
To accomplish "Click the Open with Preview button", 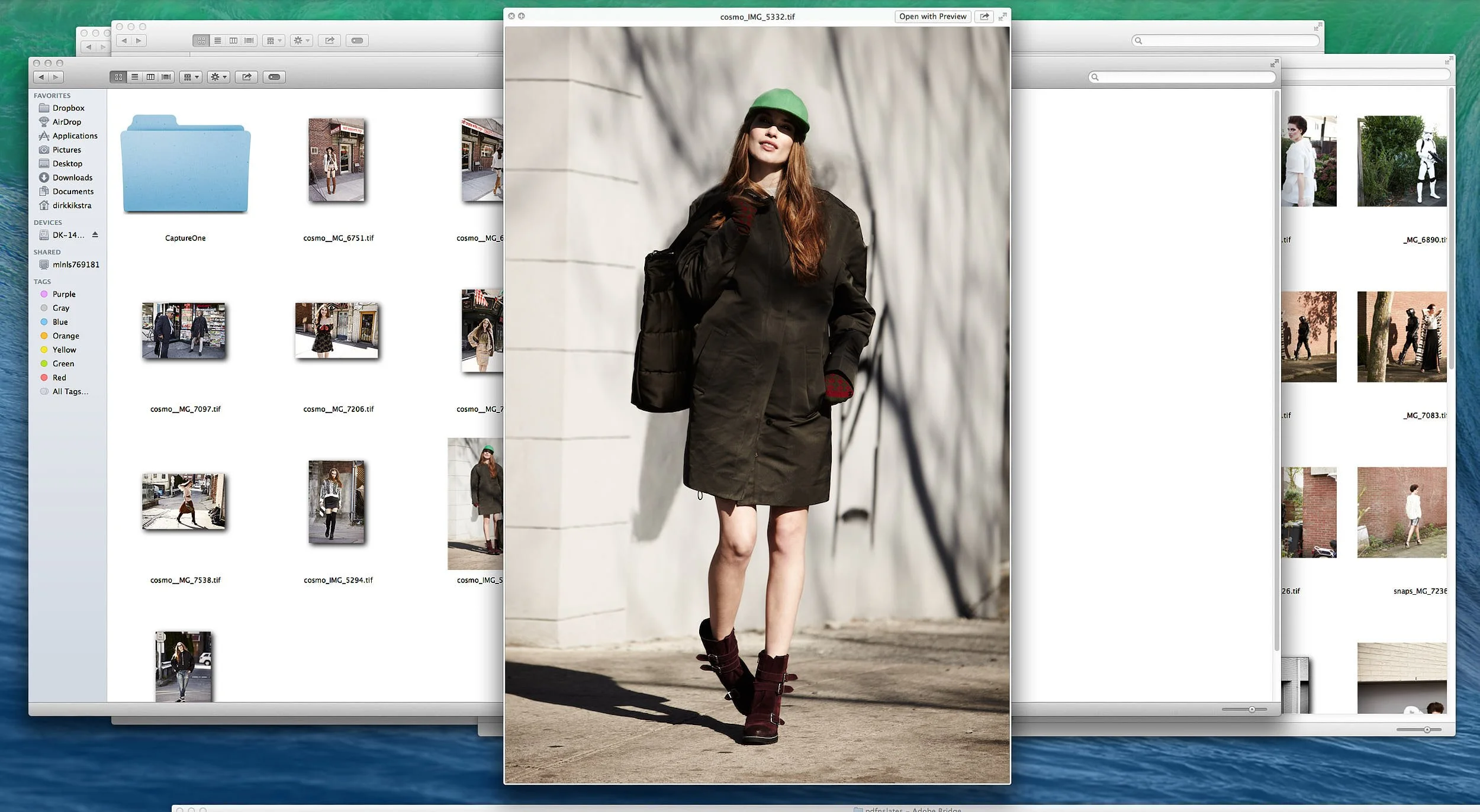I will (932, 17).
